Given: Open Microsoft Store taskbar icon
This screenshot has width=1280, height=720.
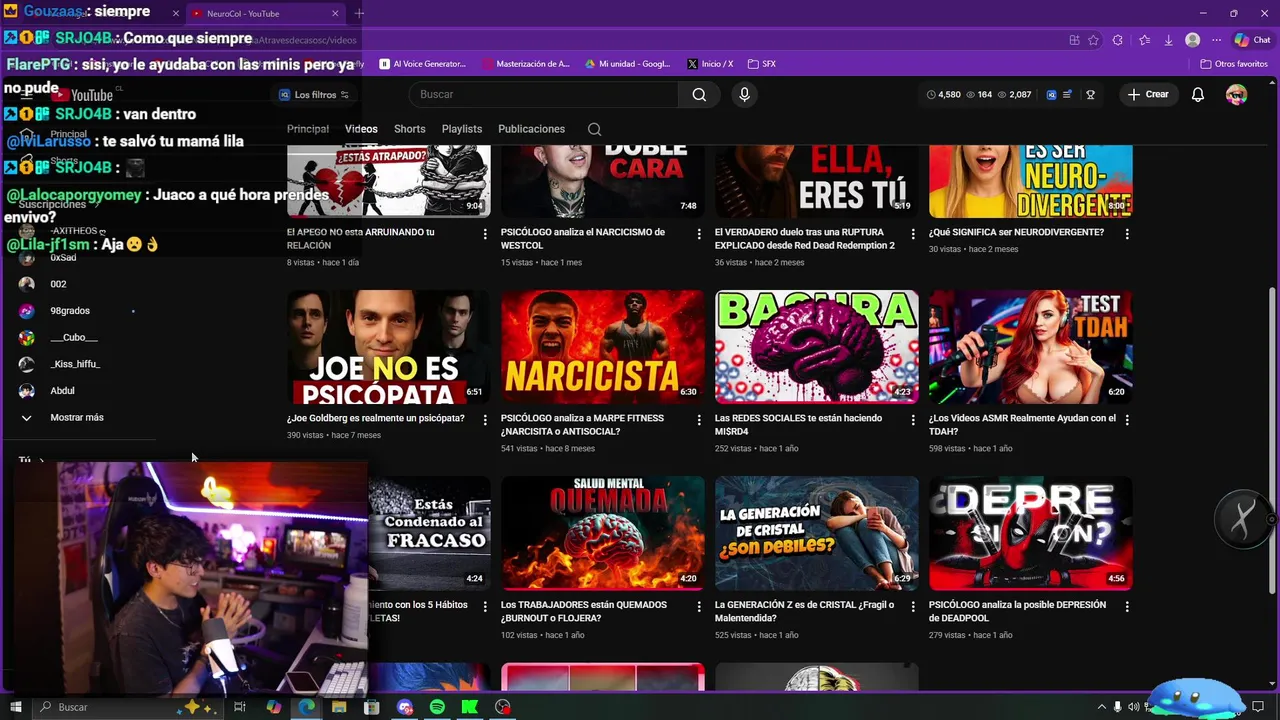Looking at the screenshot, I should [372, 707].
